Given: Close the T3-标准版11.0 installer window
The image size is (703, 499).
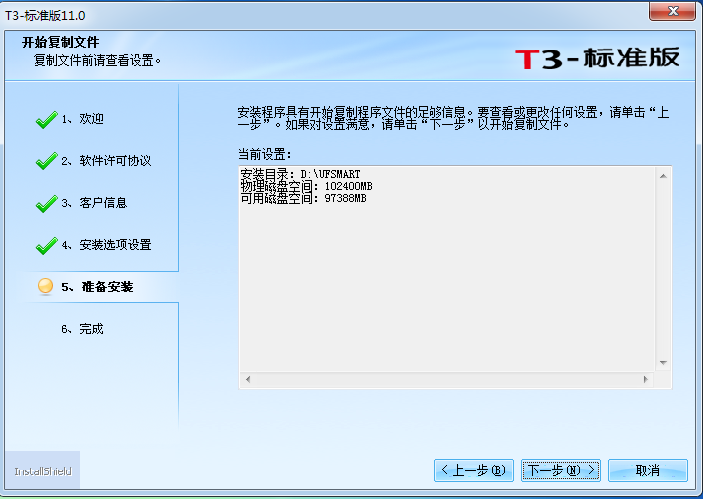Looking at the screenshot, I should pos(672,11).
